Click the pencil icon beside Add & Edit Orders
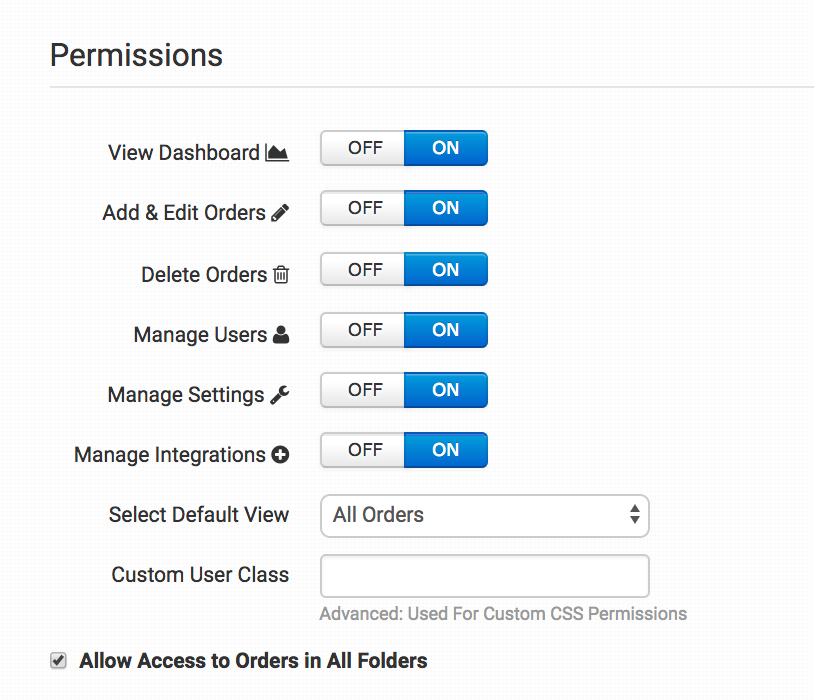The height and width of the screenshot is (700, 814). [280, 213]
